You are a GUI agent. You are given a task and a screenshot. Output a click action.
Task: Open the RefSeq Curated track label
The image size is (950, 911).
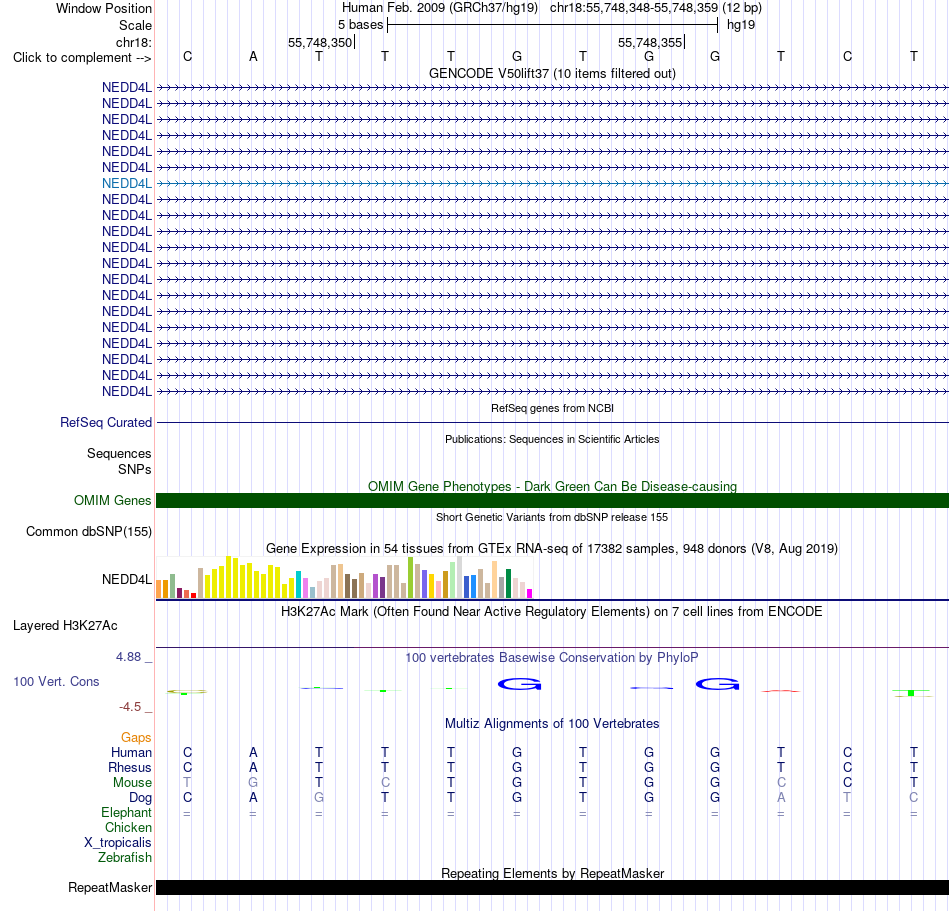(106, 422)
